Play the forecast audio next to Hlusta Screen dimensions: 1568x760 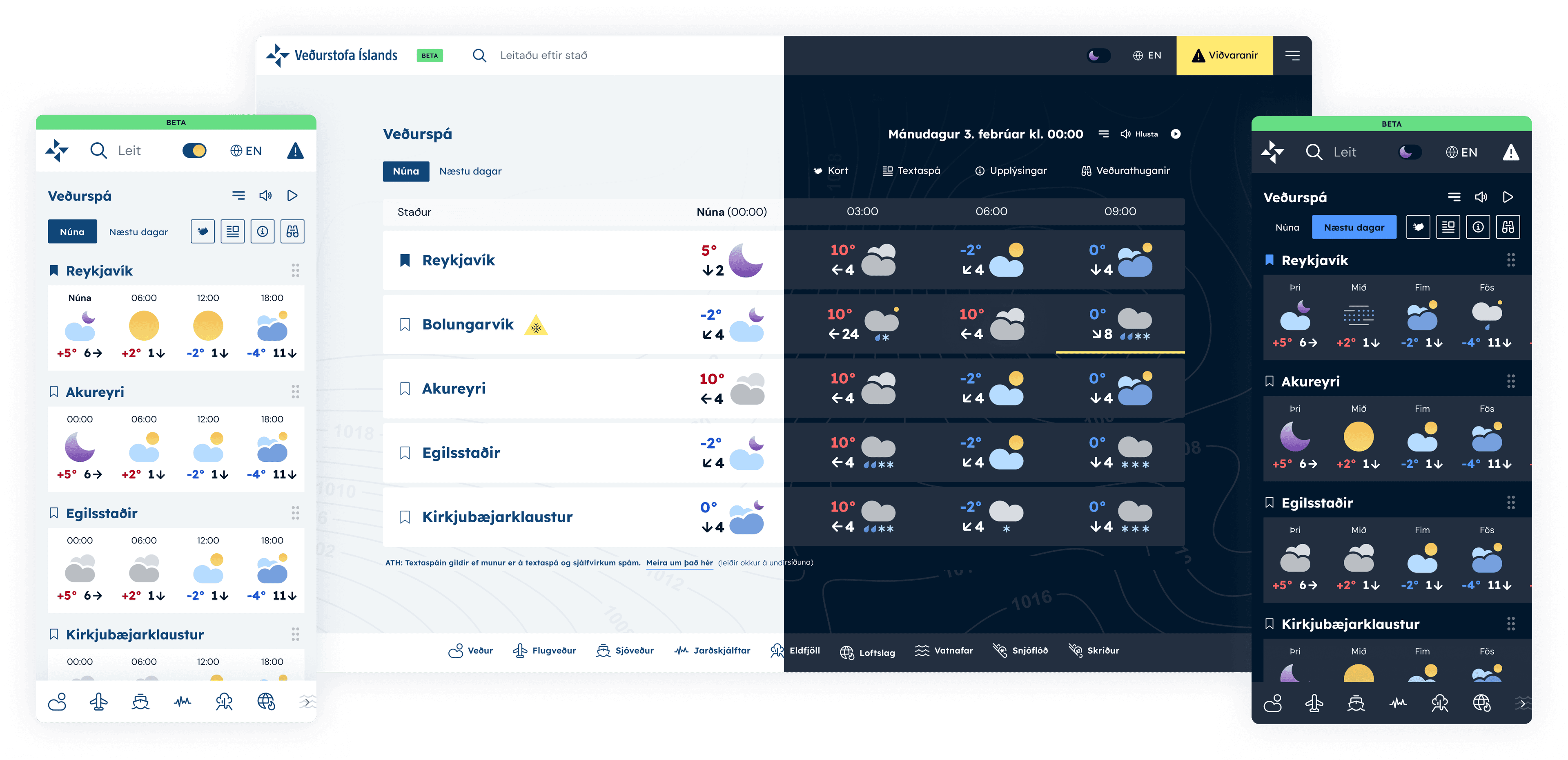click(x=1176, y=134)
